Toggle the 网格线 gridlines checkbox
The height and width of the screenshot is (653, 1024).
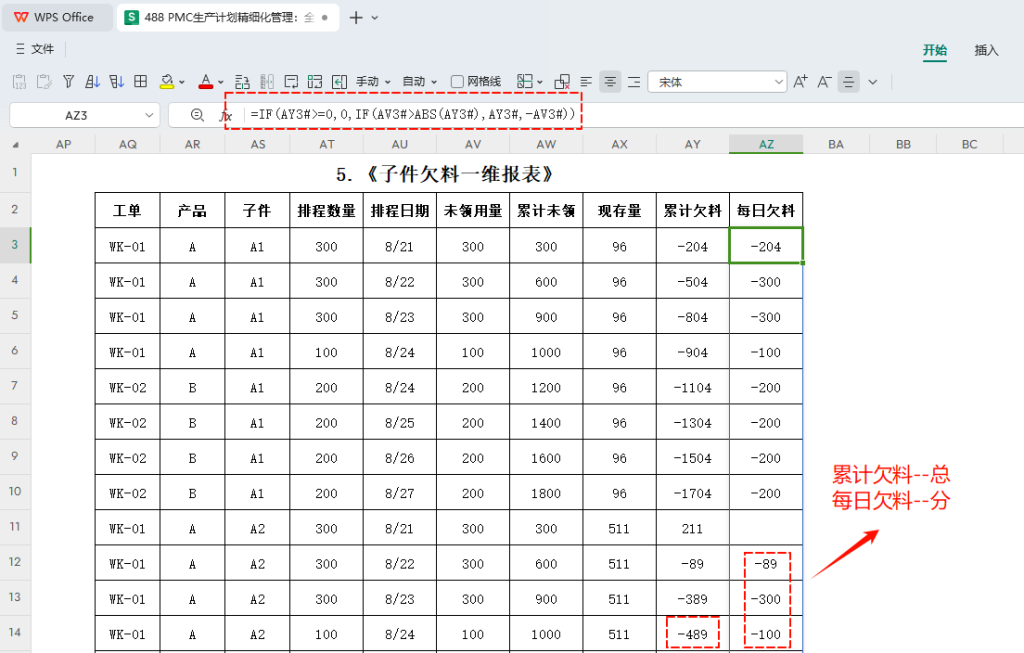click(x=457, y=82)
